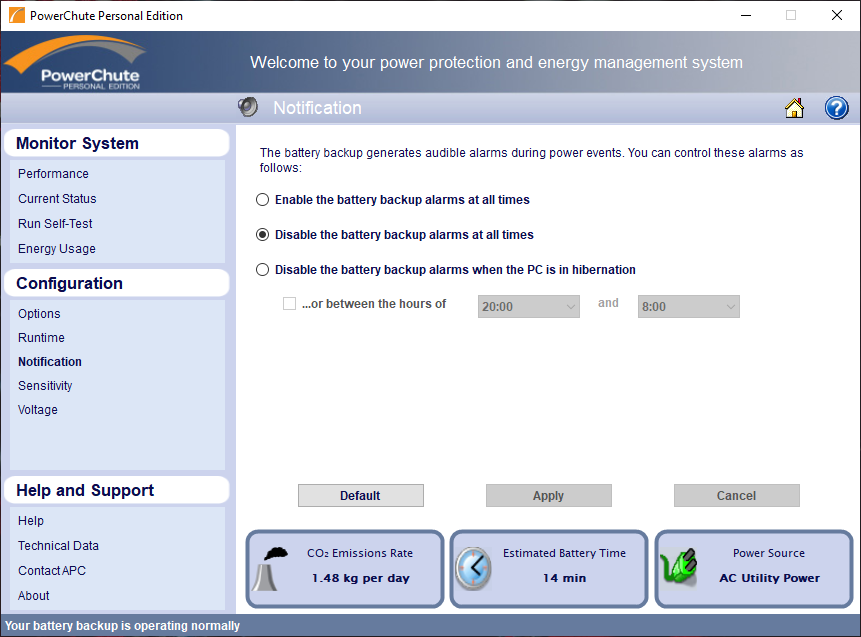Click the Default button
This screenshot has height=637, width=861.
tap(361, 495)
